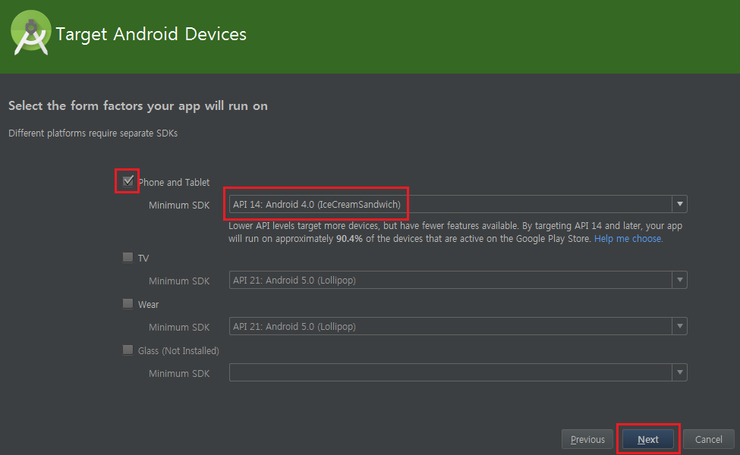Proceed with the Next button
The image size is (740, 455).
click(x=648, y=439)
